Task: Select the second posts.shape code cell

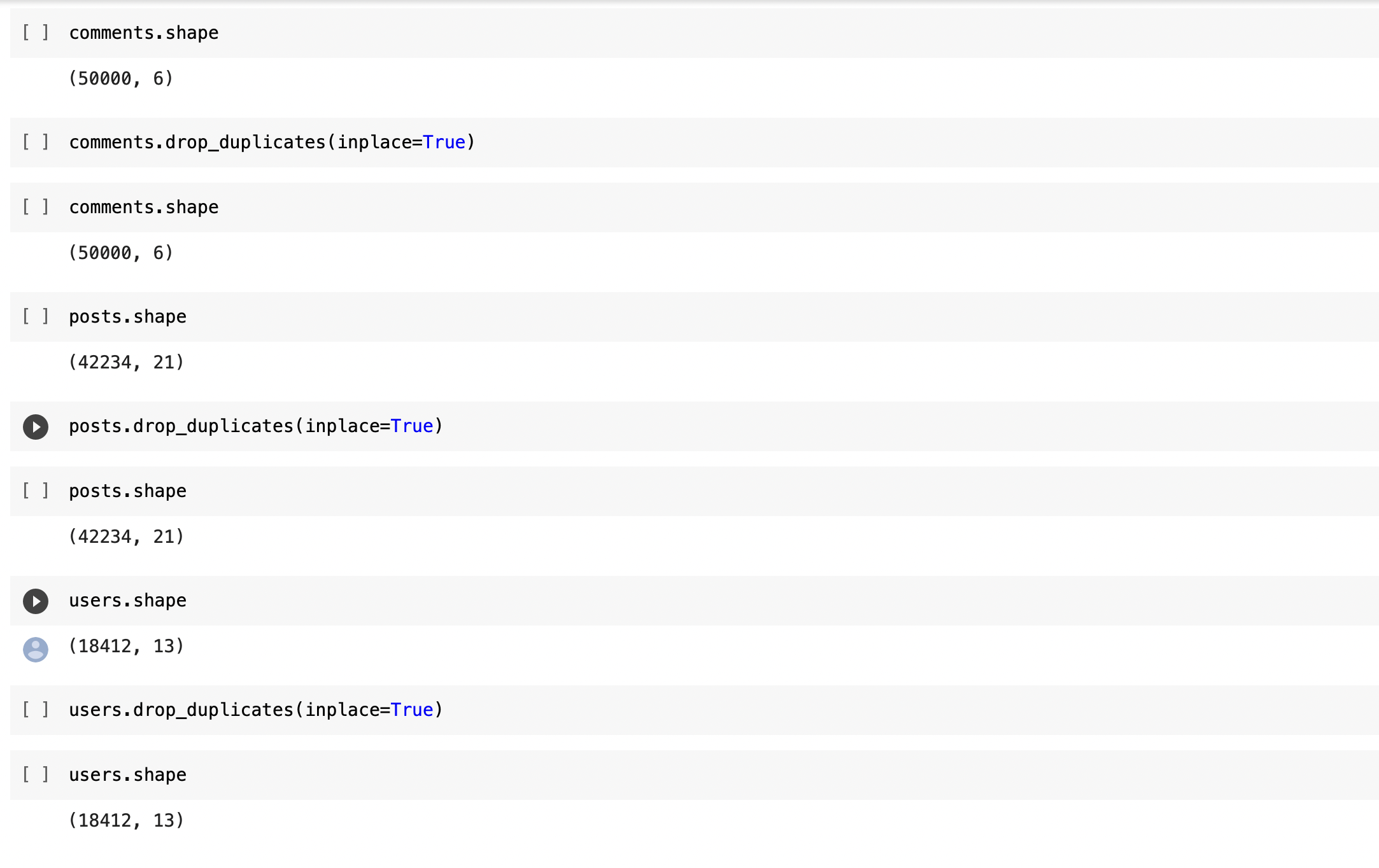Action: coord(127,491)
